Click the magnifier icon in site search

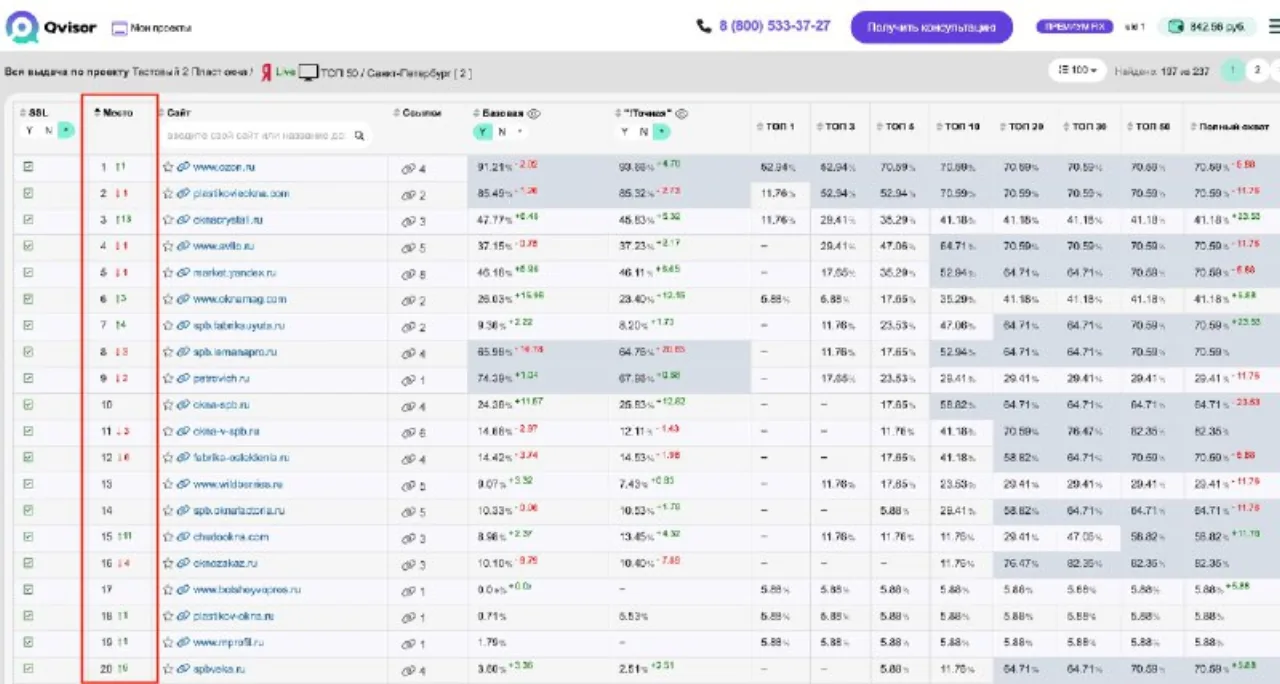pos(359,135)
